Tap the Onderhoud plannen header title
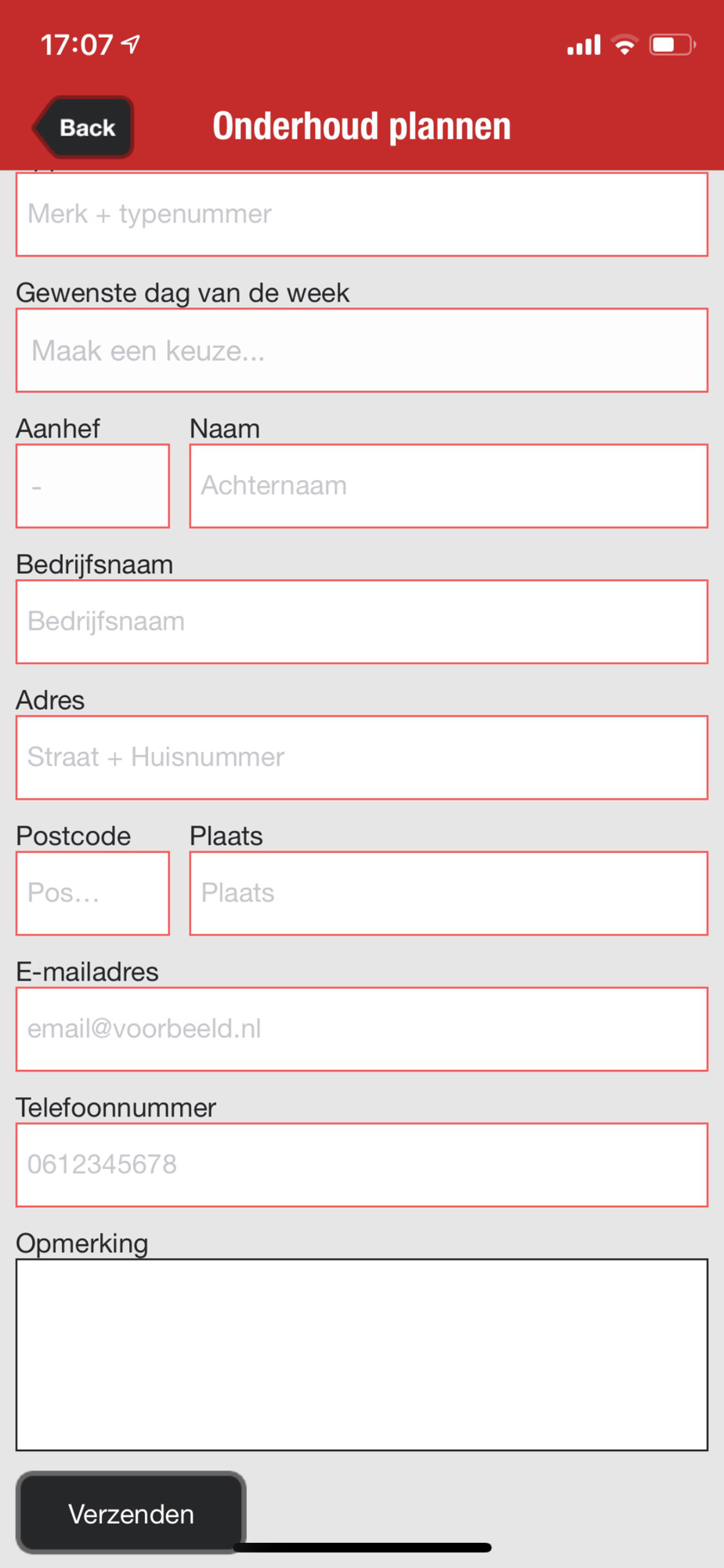Viewport: 724px width, 1568px height. pyautogui.click(x=361, y=127)
